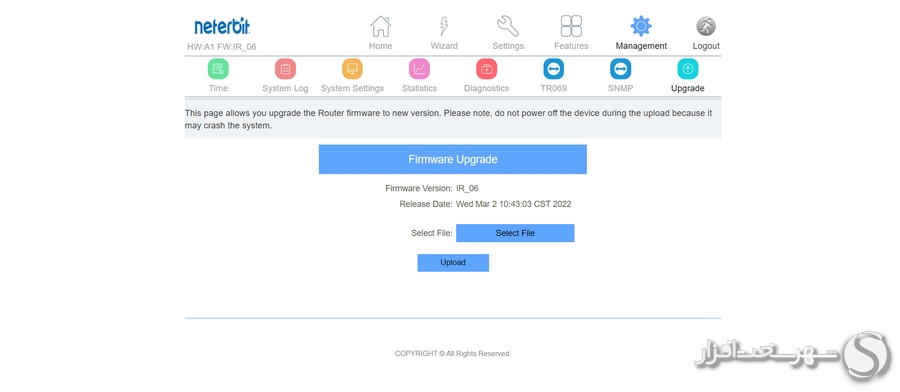Select the SNMP submenu label

[620, 88]
